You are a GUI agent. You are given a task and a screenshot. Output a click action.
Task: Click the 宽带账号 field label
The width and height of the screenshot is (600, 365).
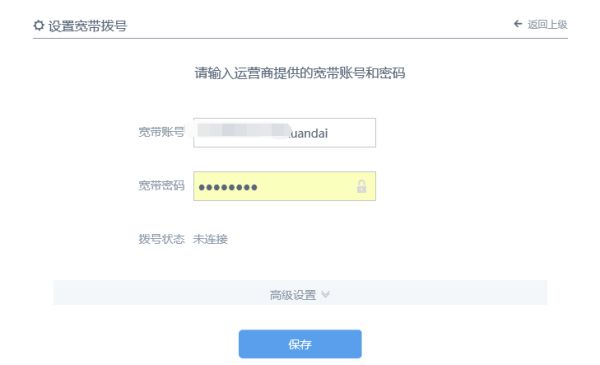coord(161,132)
